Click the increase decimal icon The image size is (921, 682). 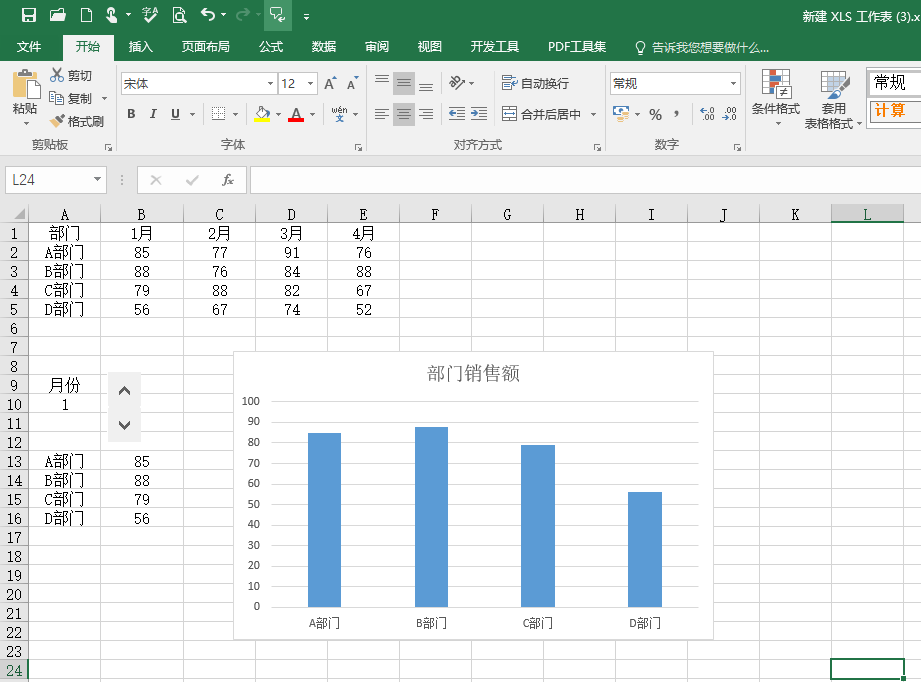707,114
